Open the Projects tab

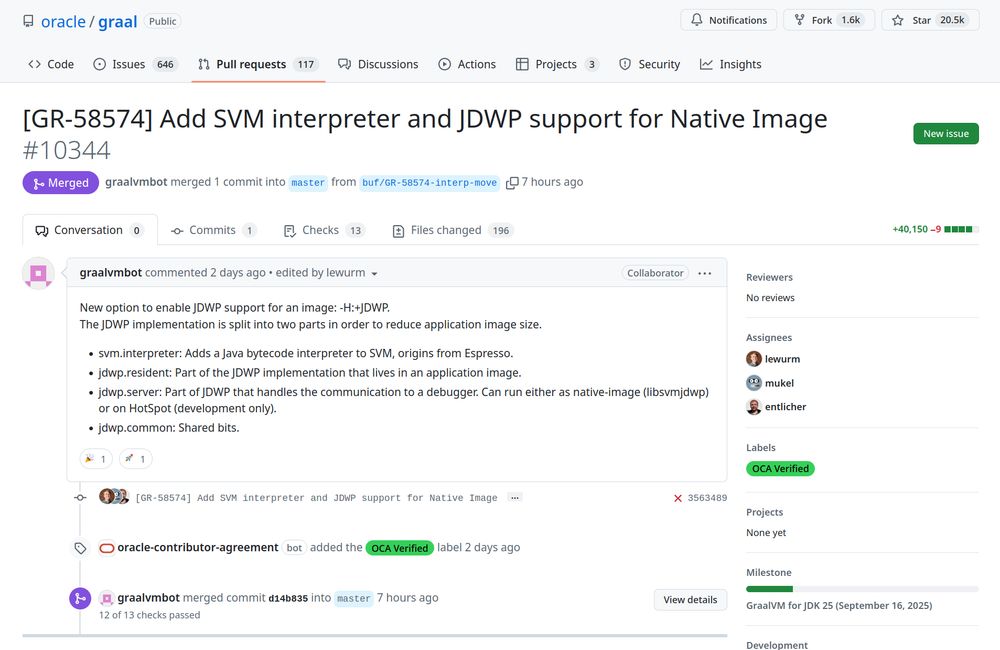557,64
